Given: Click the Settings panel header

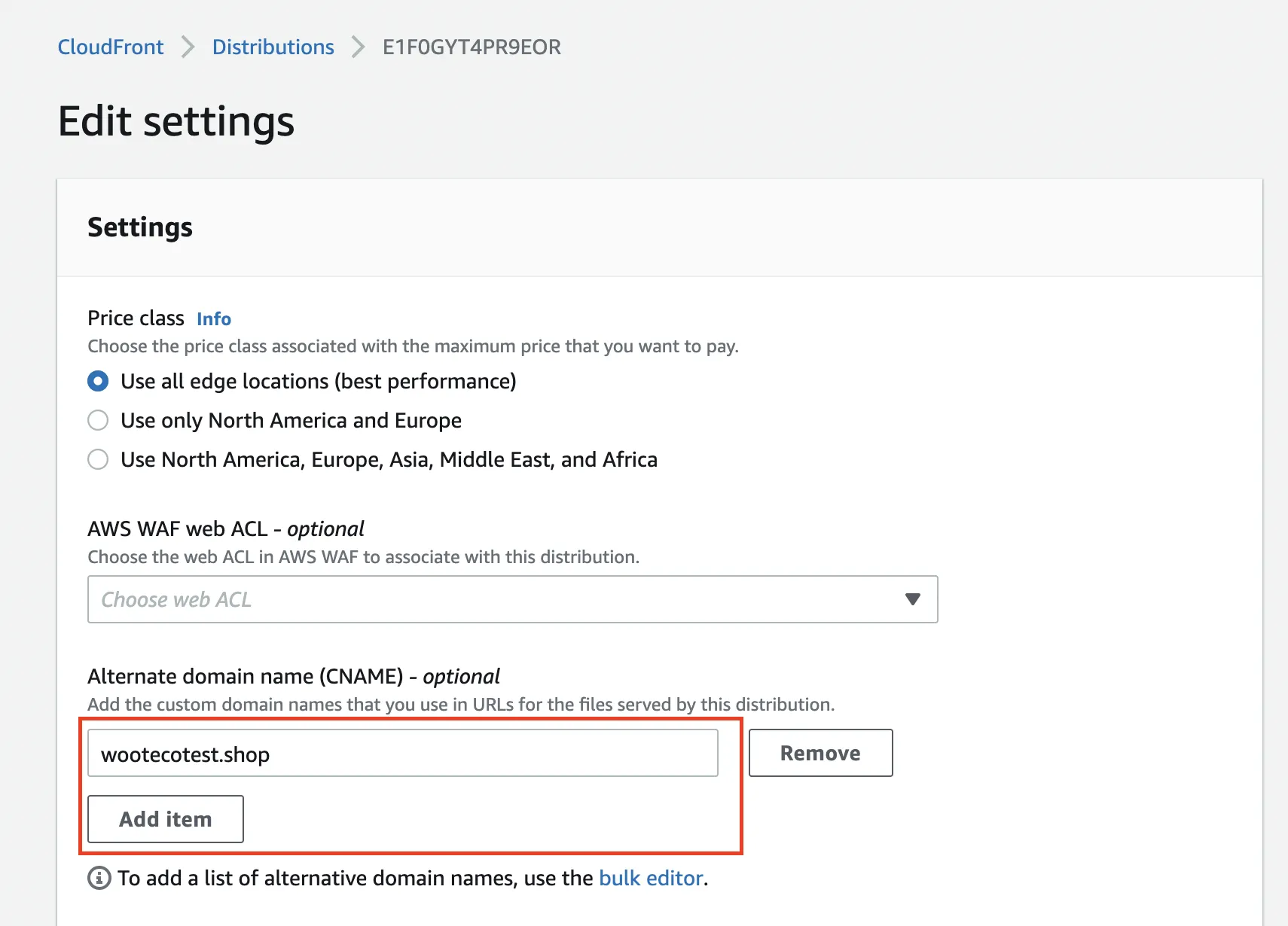Looking at the screenshot, I should [140, 227].
